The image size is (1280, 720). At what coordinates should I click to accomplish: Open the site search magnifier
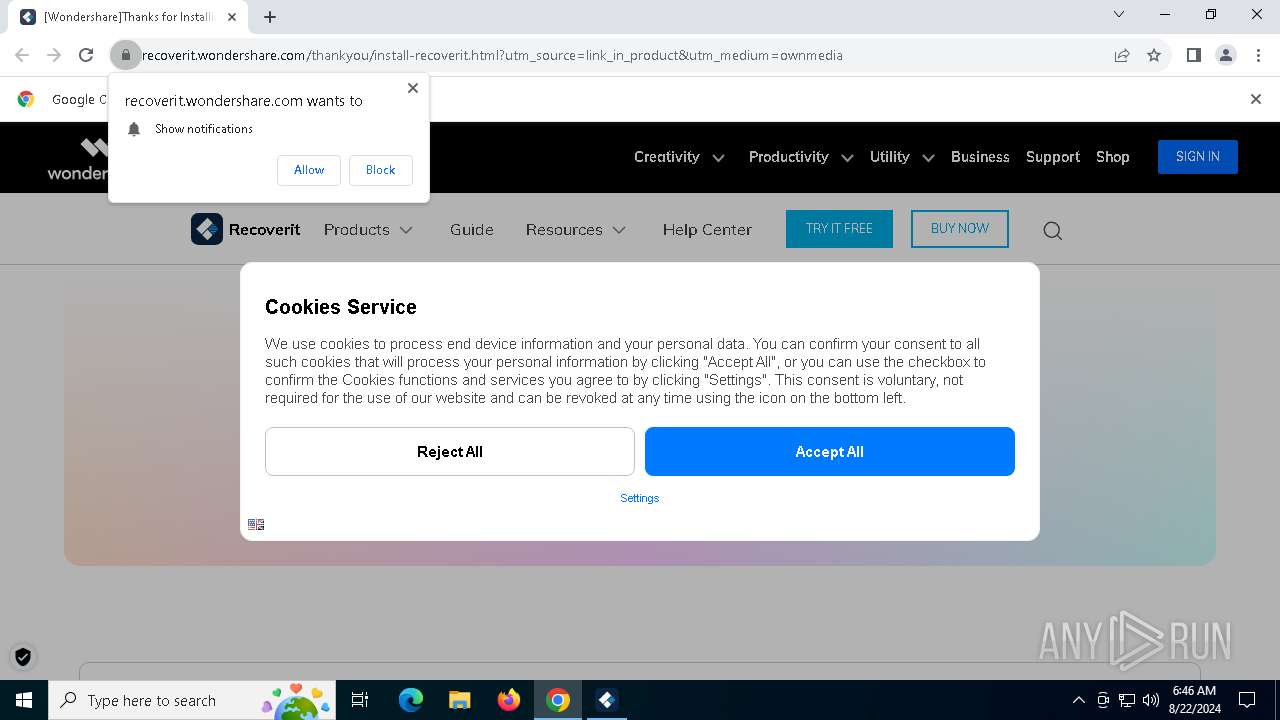pyautogui.click(x=1052, y=231)
